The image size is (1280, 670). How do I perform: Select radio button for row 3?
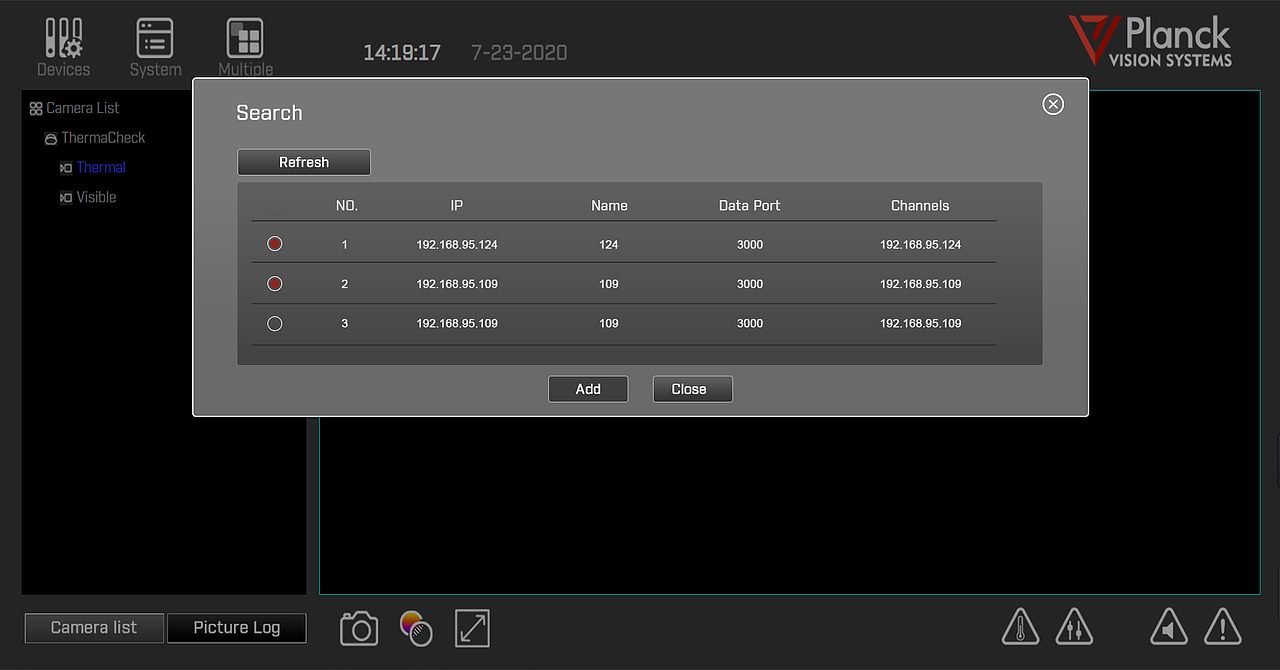(x=275, y=324)
